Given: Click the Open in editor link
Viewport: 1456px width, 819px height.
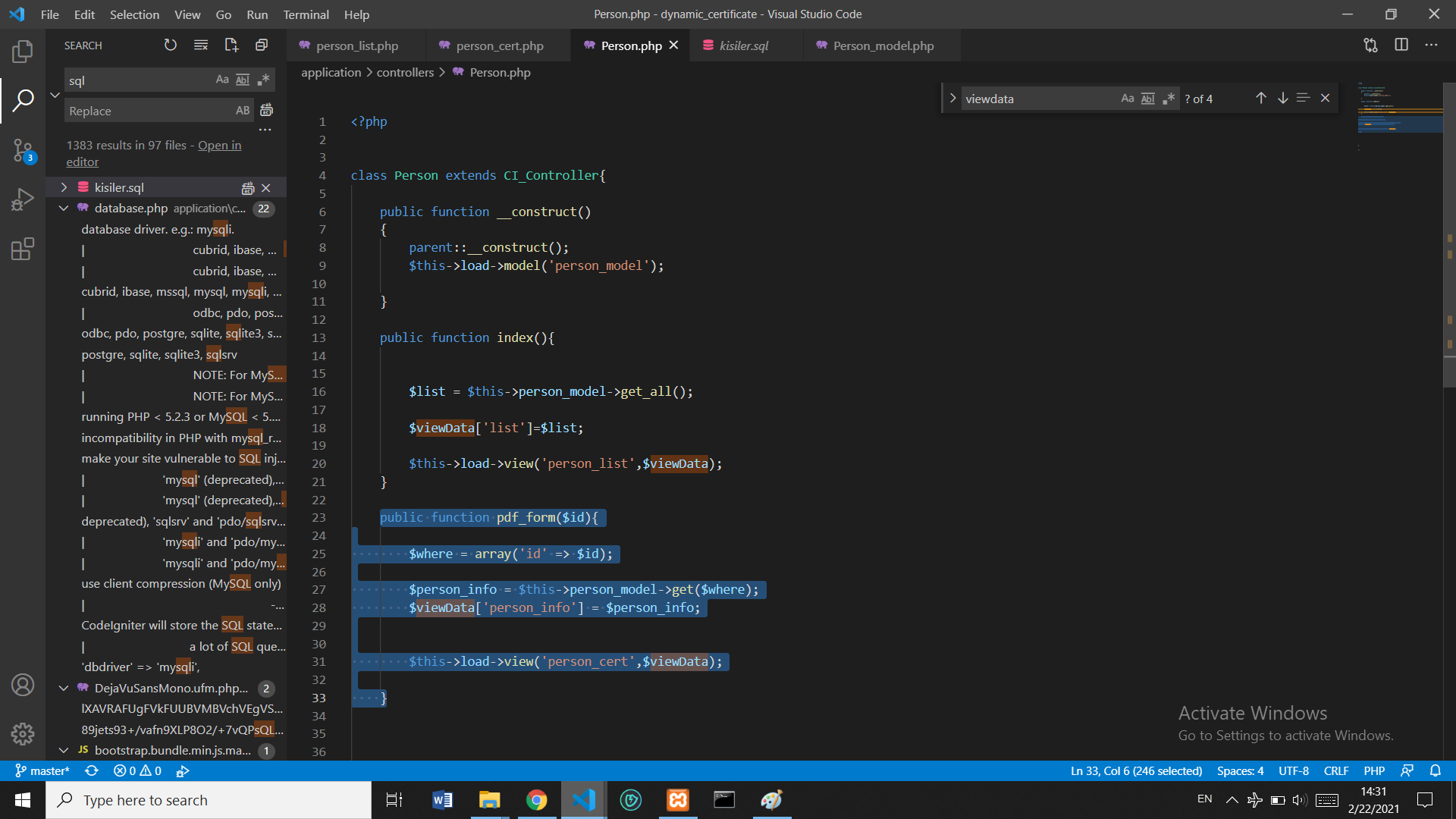Looking at the screenshot, I should (x=218, y=145).
